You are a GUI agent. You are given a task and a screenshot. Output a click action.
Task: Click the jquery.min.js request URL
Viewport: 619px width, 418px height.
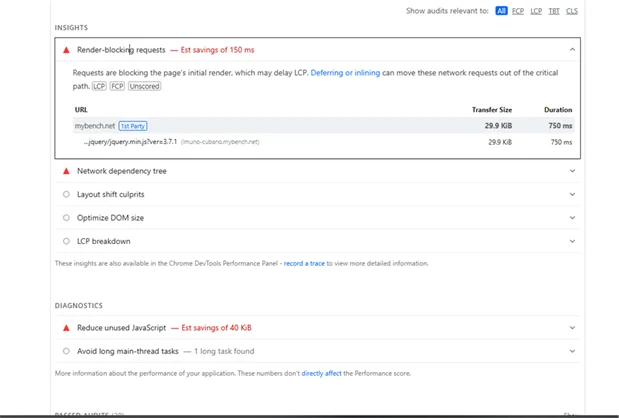130,142
